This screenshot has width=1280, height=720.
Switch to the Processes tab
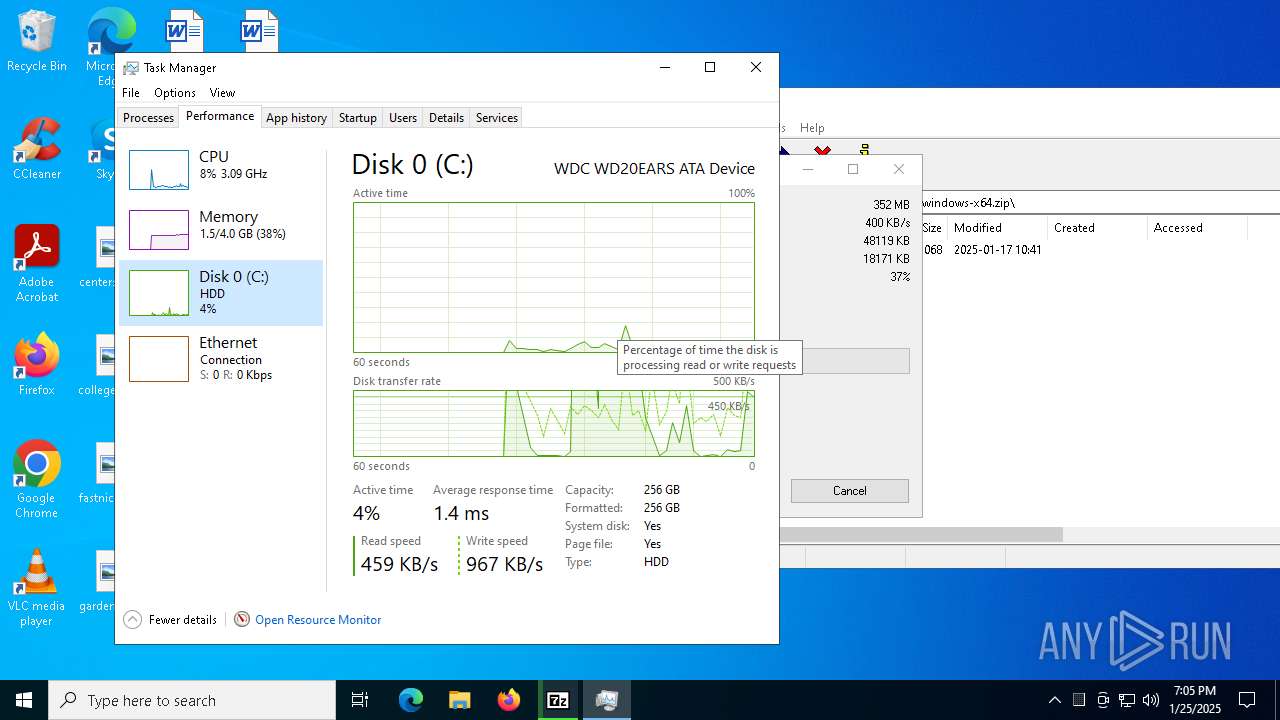tap(148, 118)
